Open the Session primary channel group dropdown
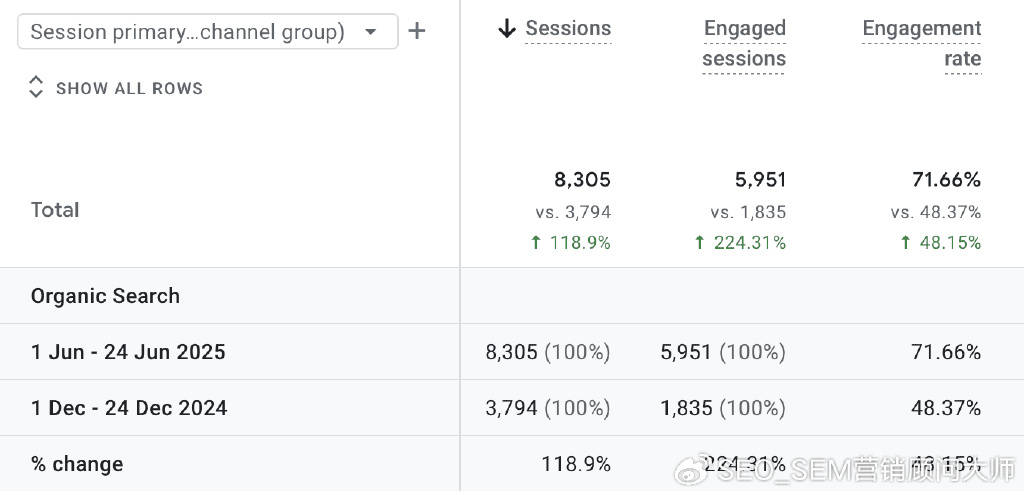This screenshot has width=1024, height=495. coord(207,32)
